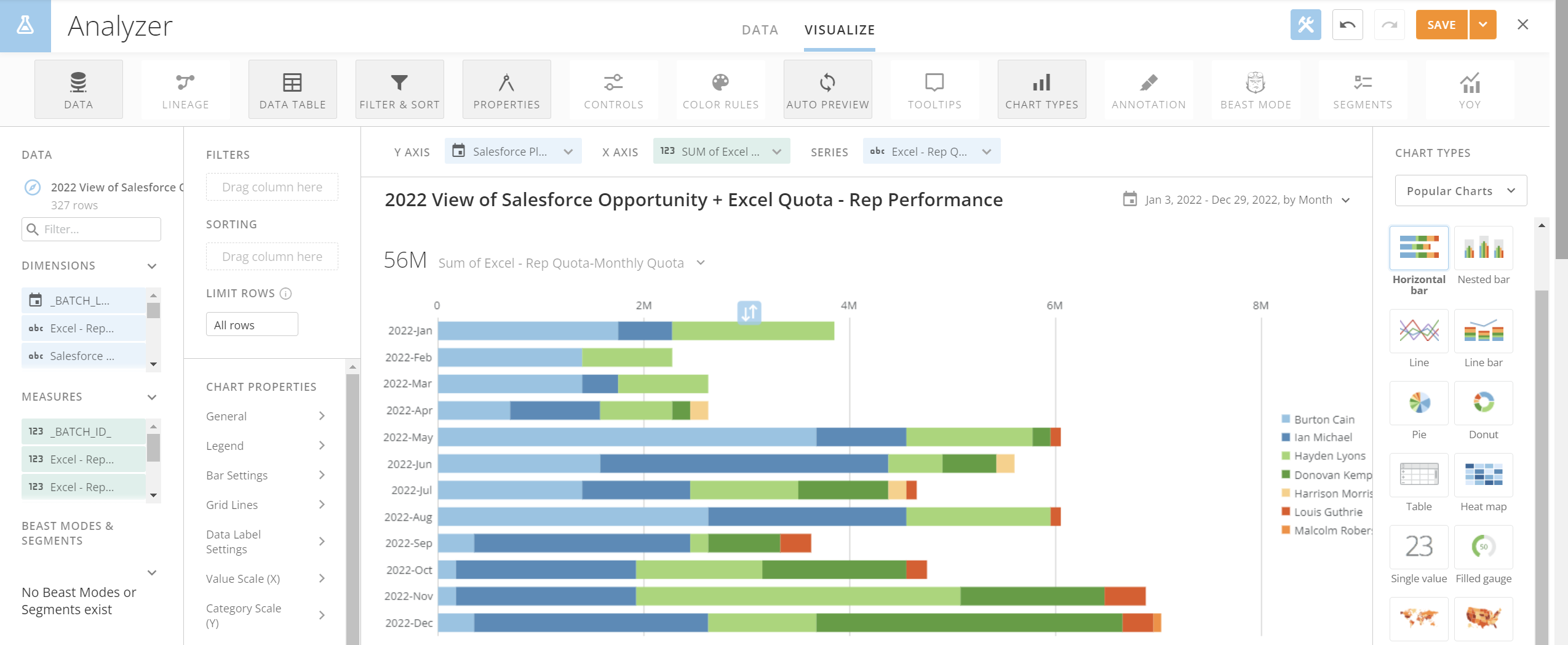Collapse the MEASURES section
The image size is (1568, 645).
pos(152,397)
